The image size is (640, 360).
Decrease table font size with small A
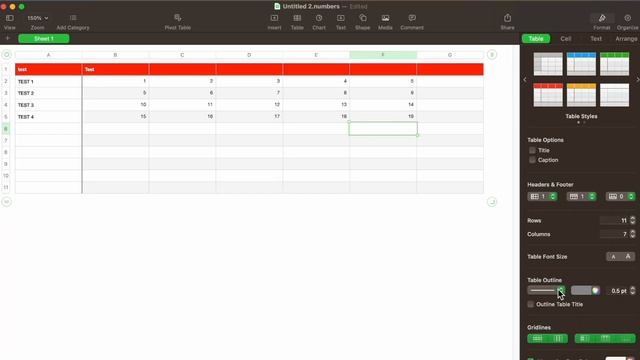point(613,257)
